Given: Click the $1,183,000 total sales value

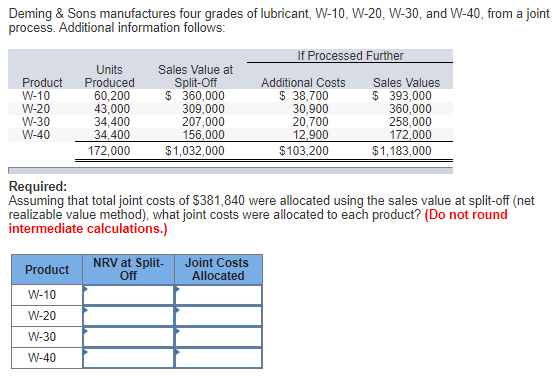Looking at the screenshot, I should coord(402,151).
